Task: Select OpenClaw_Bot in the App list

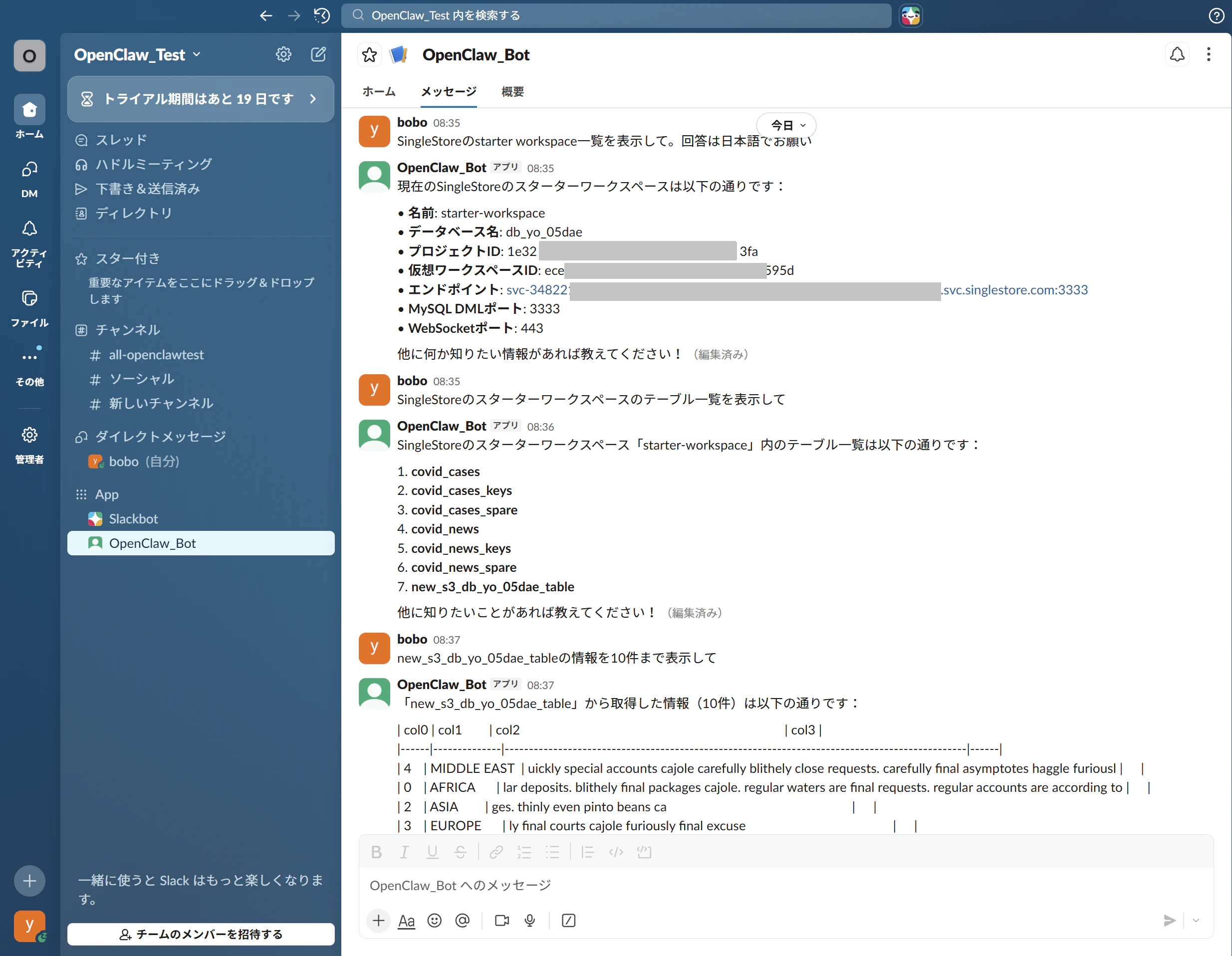Action: (x=201, y=543)
